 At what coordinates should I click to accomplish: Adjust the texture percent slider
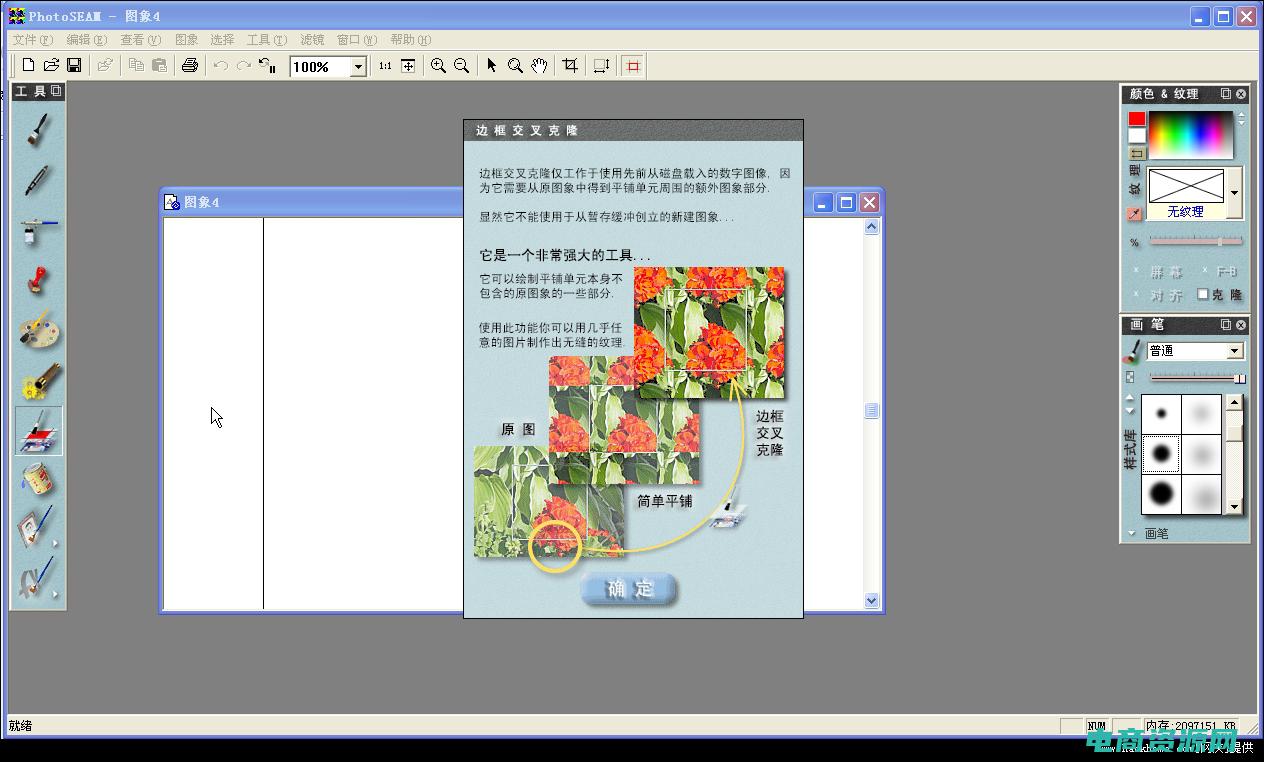[x=1196, y=241]
